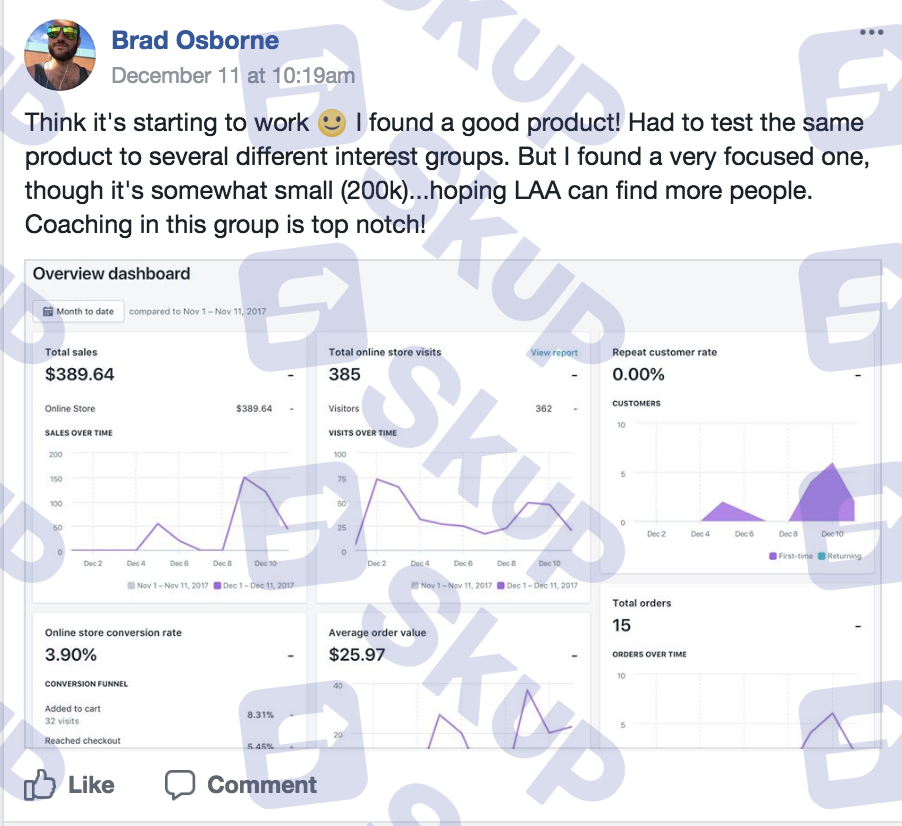This screenshot has height=826, width=902.
Task: Click View report for online store visits
Action: tap(554, 353)
